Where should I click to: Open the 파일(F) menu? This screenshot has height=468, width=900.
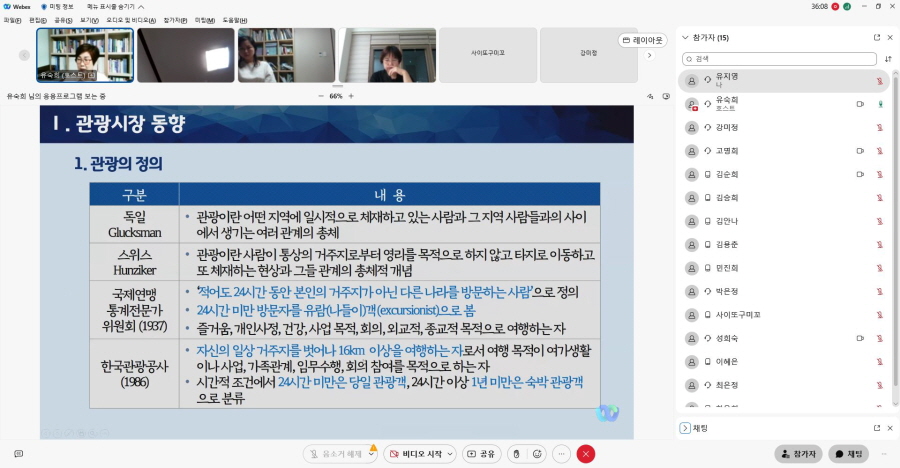click(12, 20)
